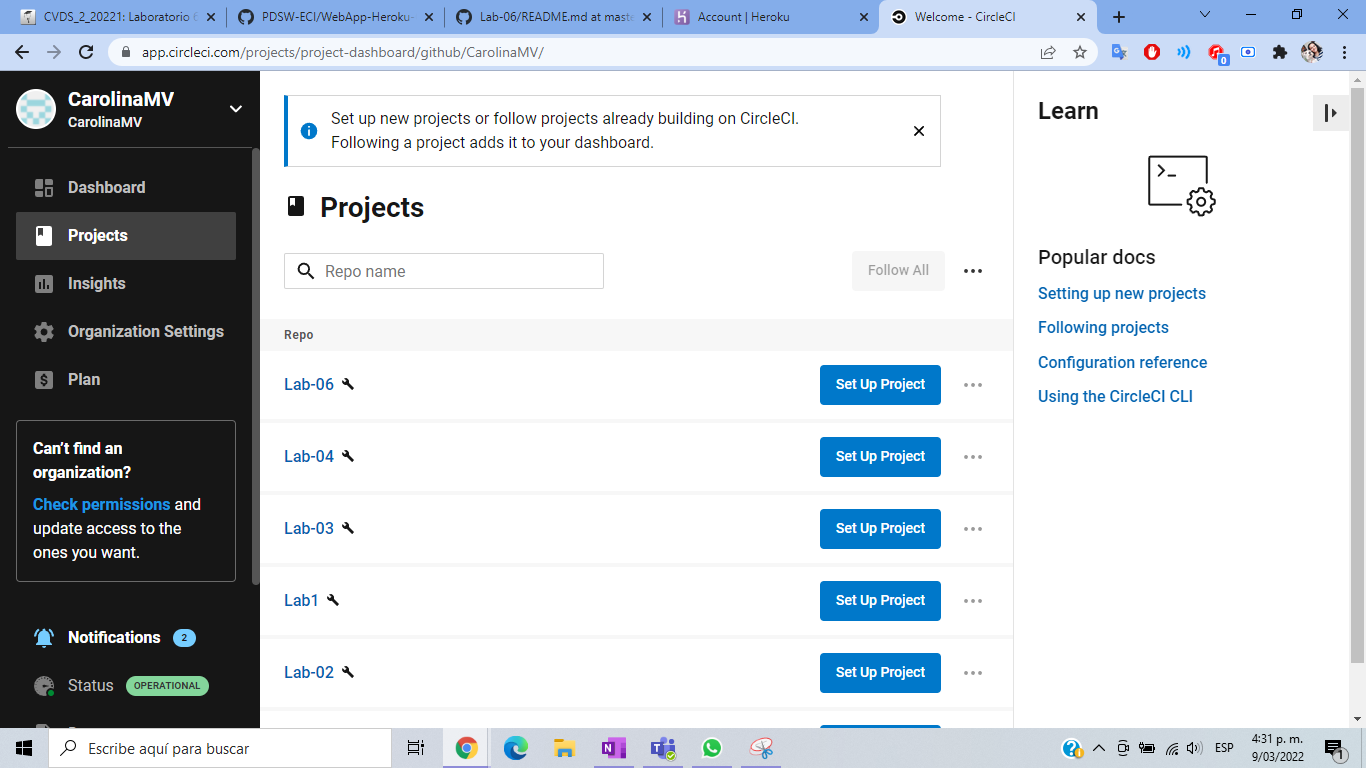Set up the Lab-04 project
This screenshot has height=768, width=1366.
pyautogui.click(x=880, y=457)
